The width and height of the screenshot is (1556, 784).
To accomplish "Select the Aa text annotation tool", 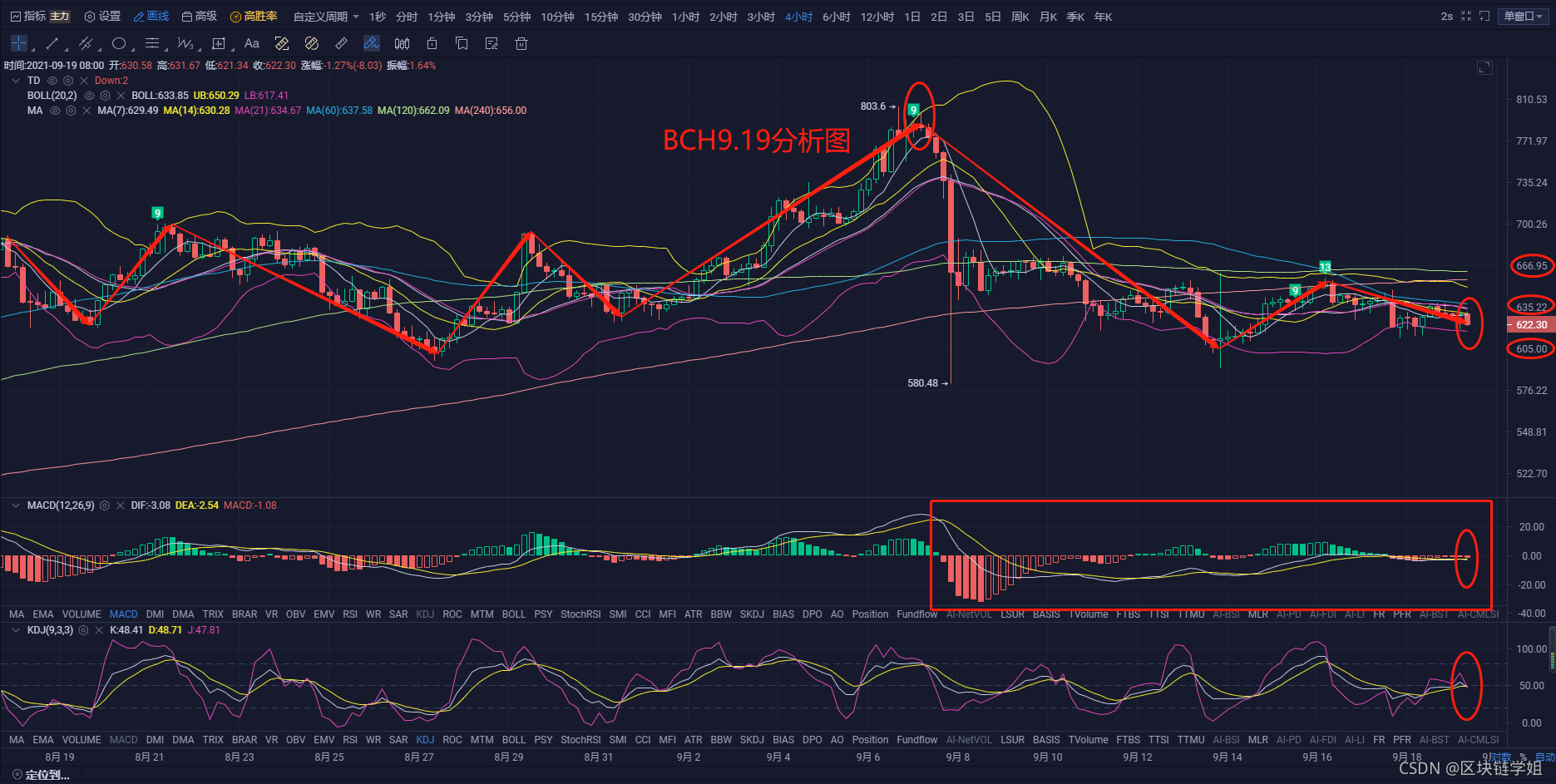I will pyautogui.click(x=252, y=43).
